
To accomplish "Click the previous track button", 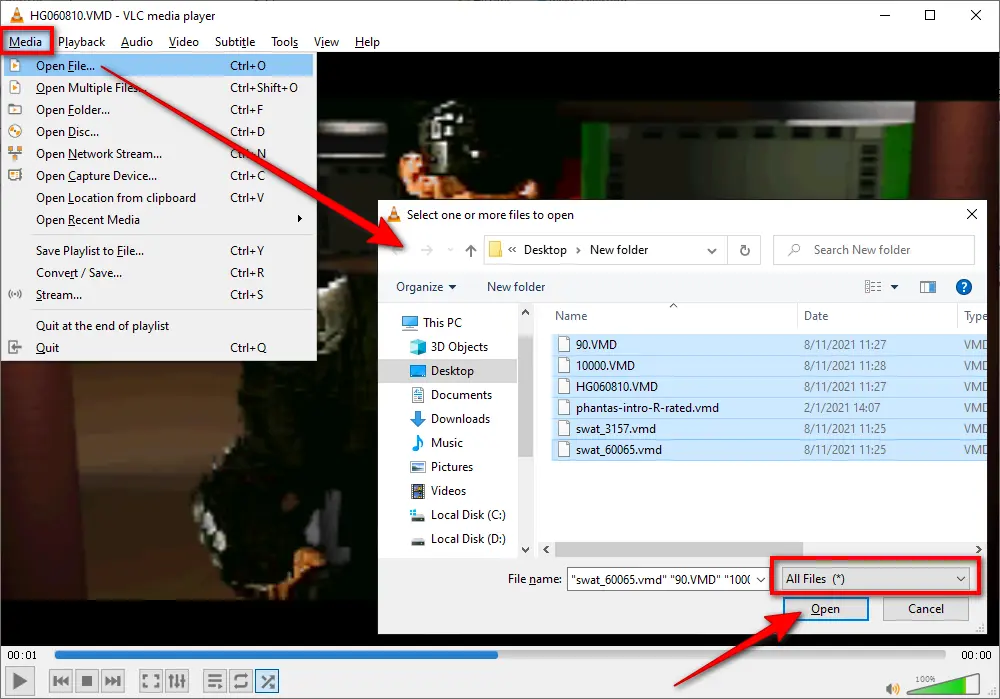I will coord(61,681).
